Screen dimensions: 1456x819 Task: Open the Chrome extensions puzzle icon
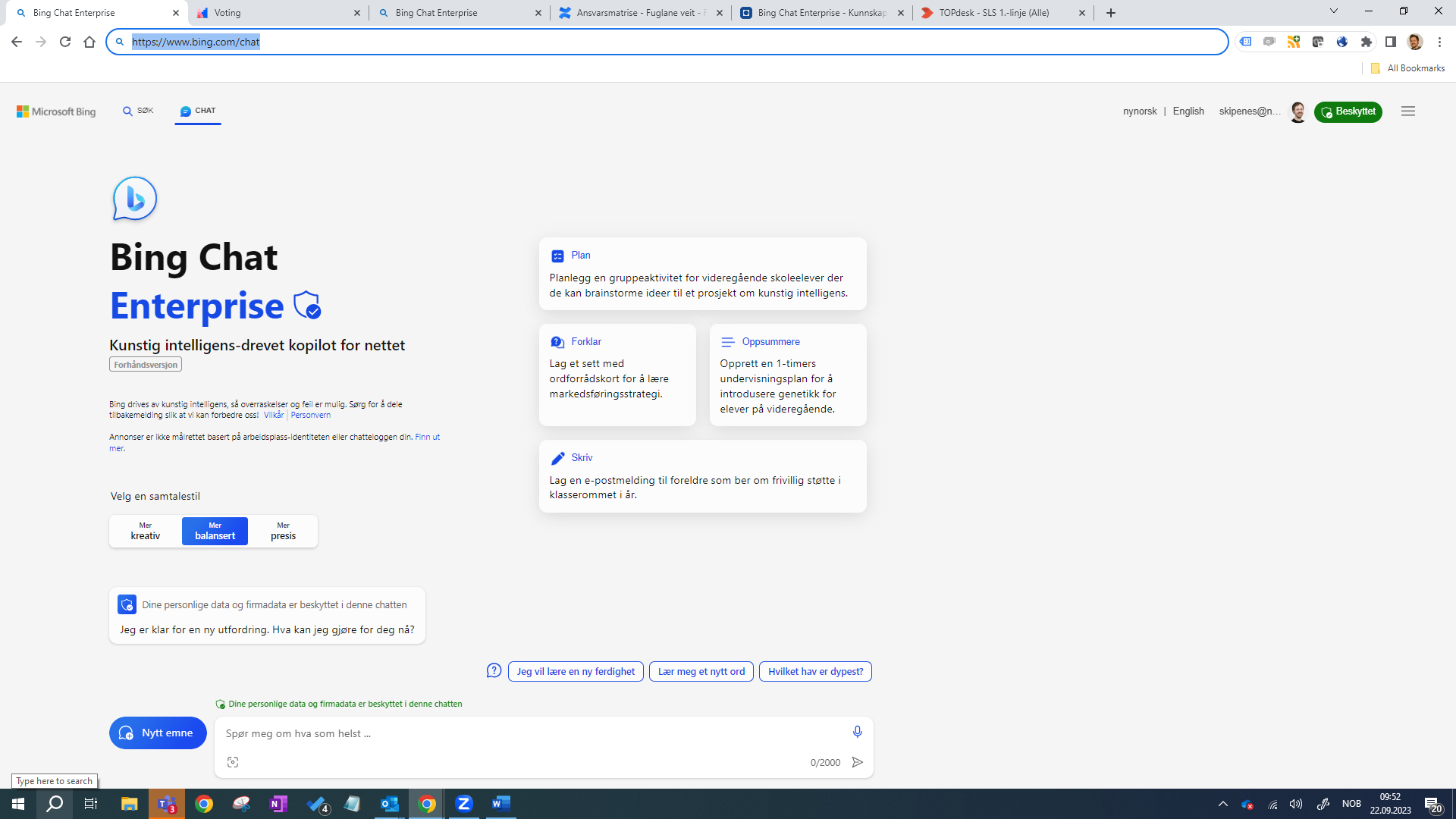[1367, 42]
